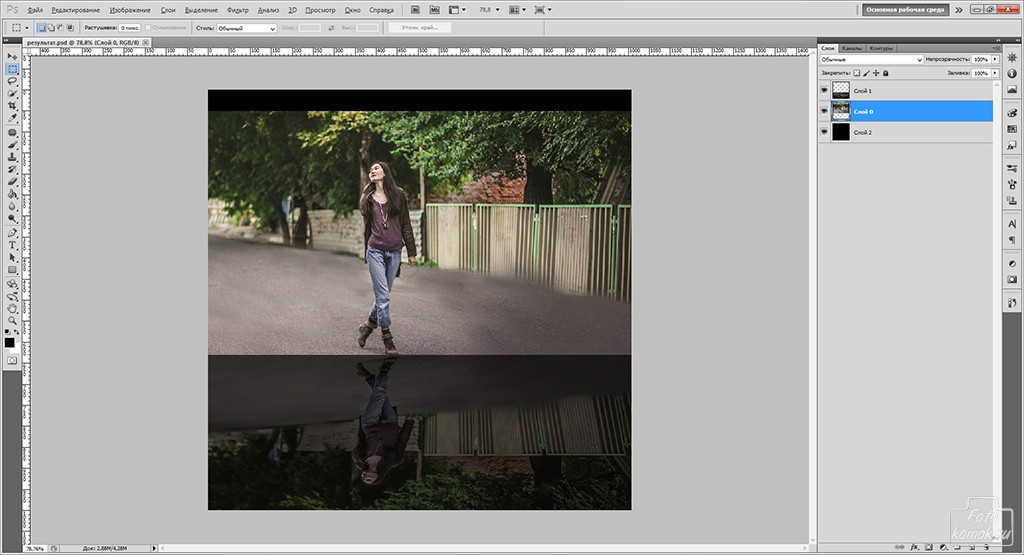Select the Dodge tool
The image size is (1024, 555).
12,219
